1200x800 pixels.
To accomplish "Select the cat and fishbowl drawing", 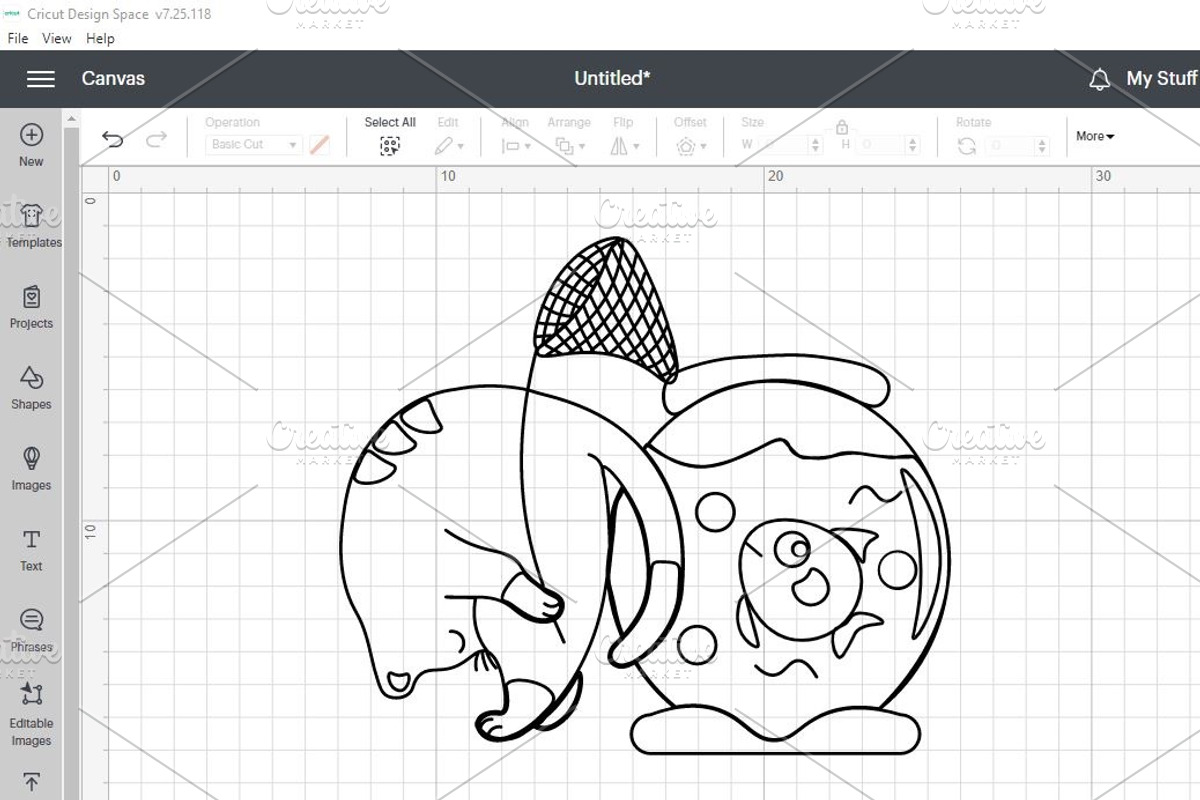I will [645, 495].
